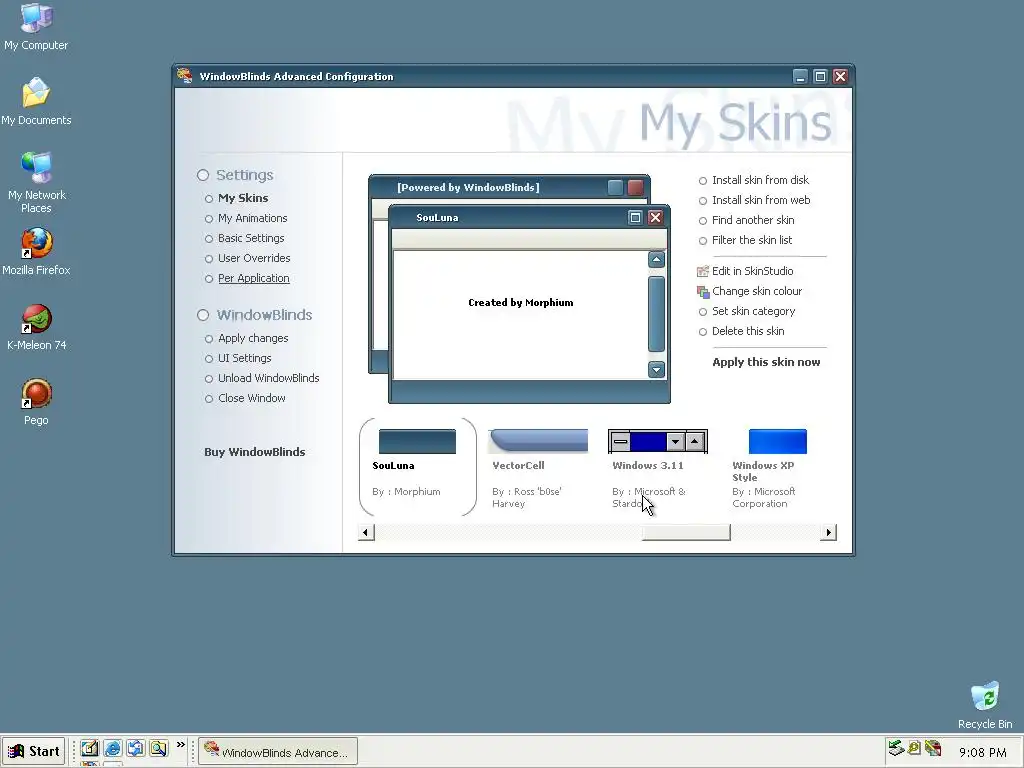Image resolution: width=1024 pixels, height=768 pixels.
Task: Select the Windows XP Style skin thumbnail
Action: [778, 441]
